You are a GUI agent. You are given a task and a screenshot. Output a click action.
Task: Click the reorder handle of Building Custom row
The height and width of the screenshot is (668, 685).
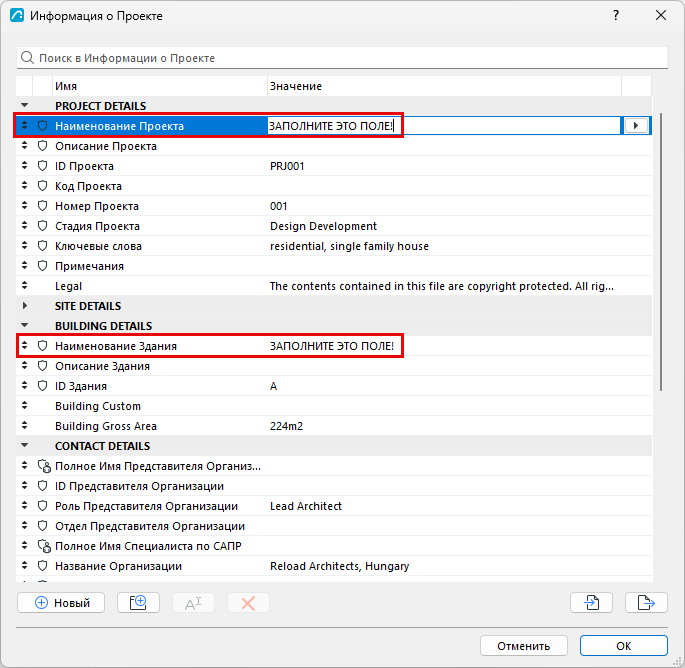click(24, 406)
